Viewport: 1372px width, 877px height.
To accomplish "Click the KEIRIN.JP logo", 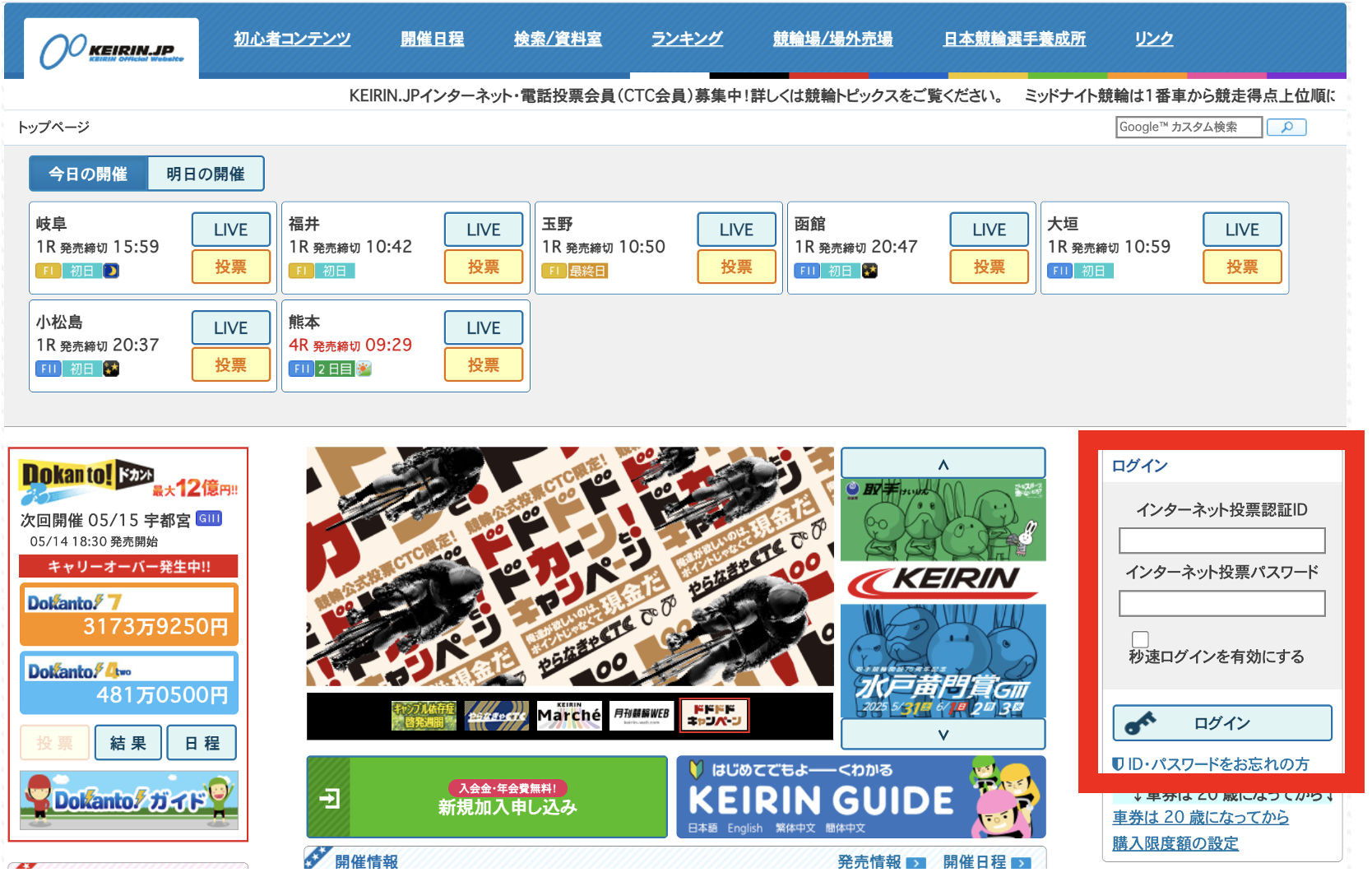I will (x=112, y=50).
